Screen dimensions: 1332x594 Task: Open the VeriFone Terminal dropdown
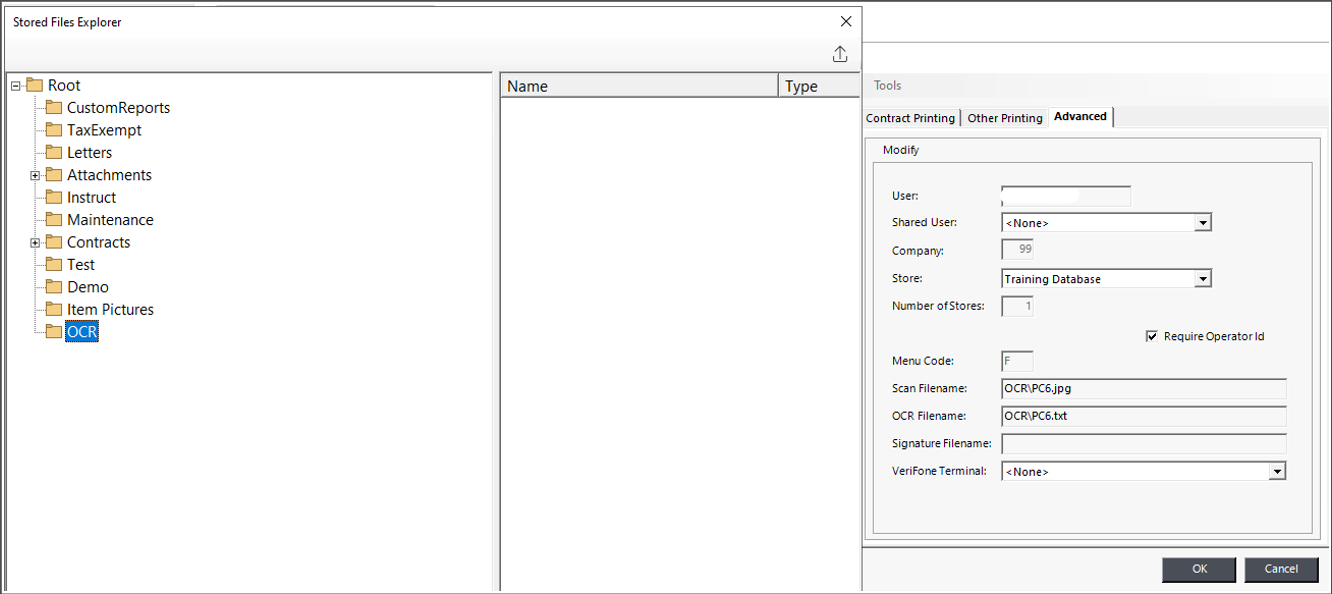click(x=1276, y=471)
